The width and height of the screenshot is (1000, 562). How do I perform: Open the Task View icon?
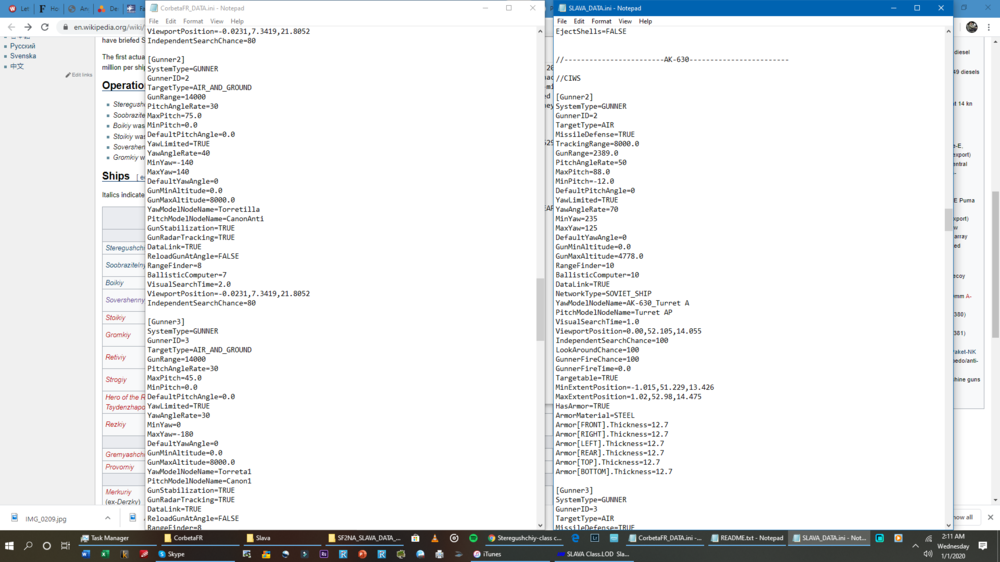(x=65, y=546)
